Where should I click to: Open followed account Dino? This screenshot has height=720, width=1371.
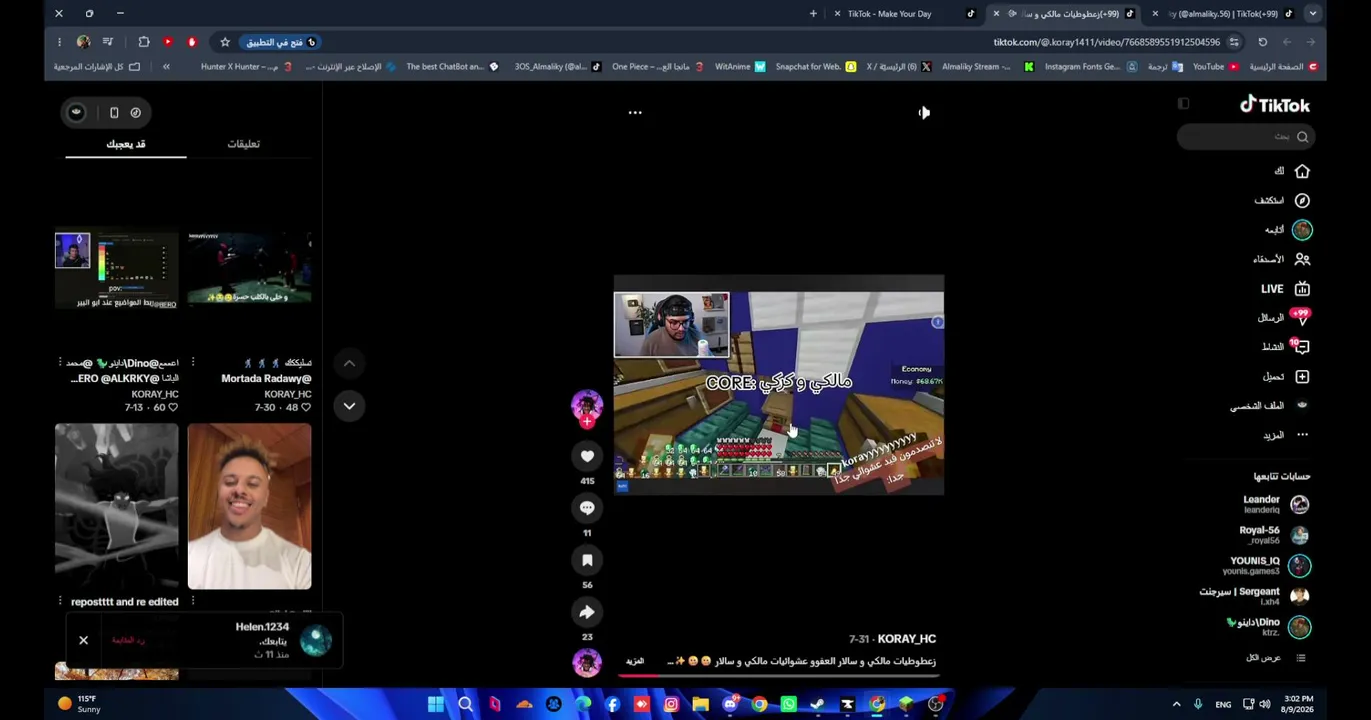click(x=1267, y=627)
